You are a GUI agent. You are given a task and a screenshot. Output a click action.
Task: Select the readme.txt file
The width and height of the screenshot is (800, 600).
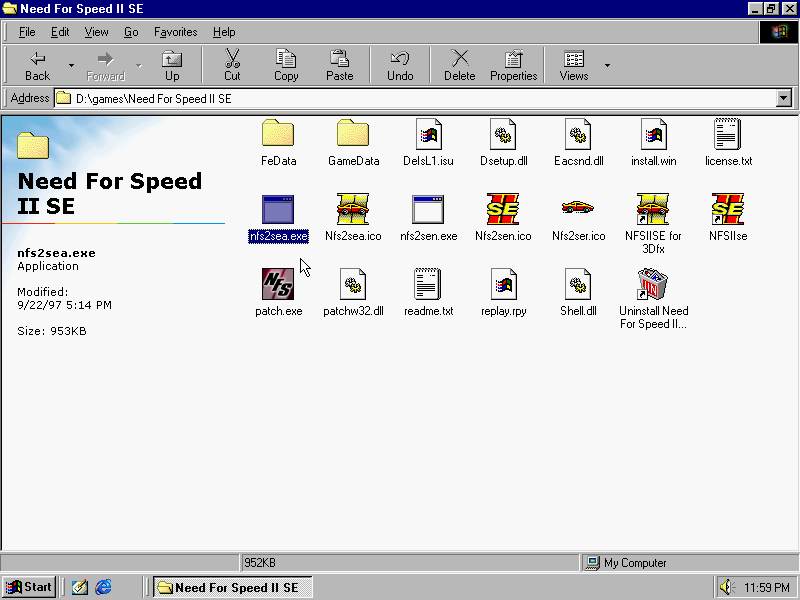pos(428,285)
